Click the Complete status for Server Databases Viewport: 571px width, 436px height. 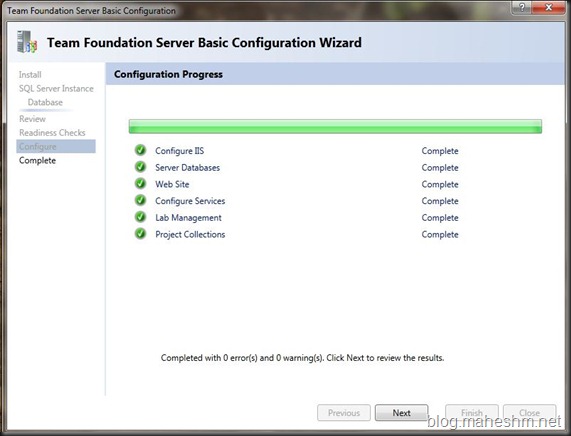[440, 168]
